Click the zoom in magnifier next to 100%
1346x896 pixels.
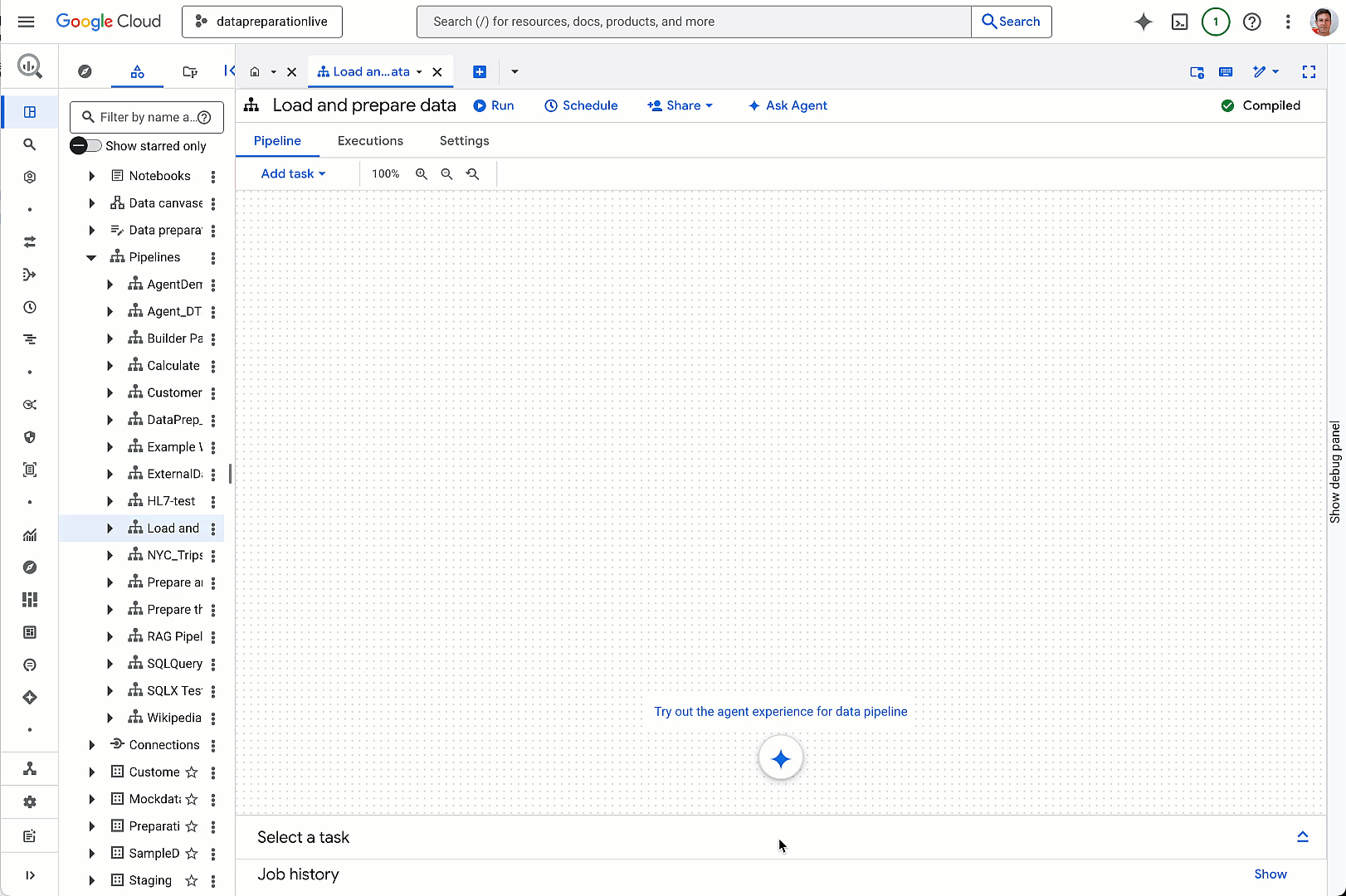pyautogui.click(x=422, y=173)
